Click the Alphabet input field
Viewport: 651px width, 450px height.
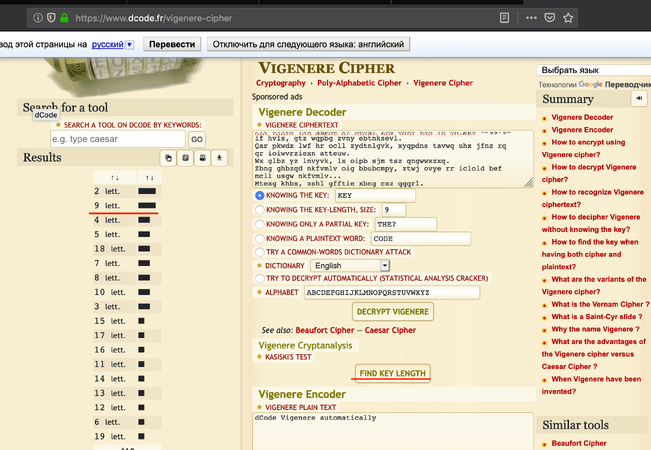[x=392, y=292]
